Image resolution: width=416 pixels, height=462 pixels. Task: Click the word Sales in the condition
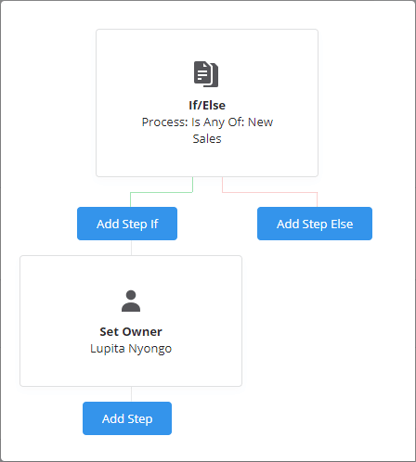[207, 139]
